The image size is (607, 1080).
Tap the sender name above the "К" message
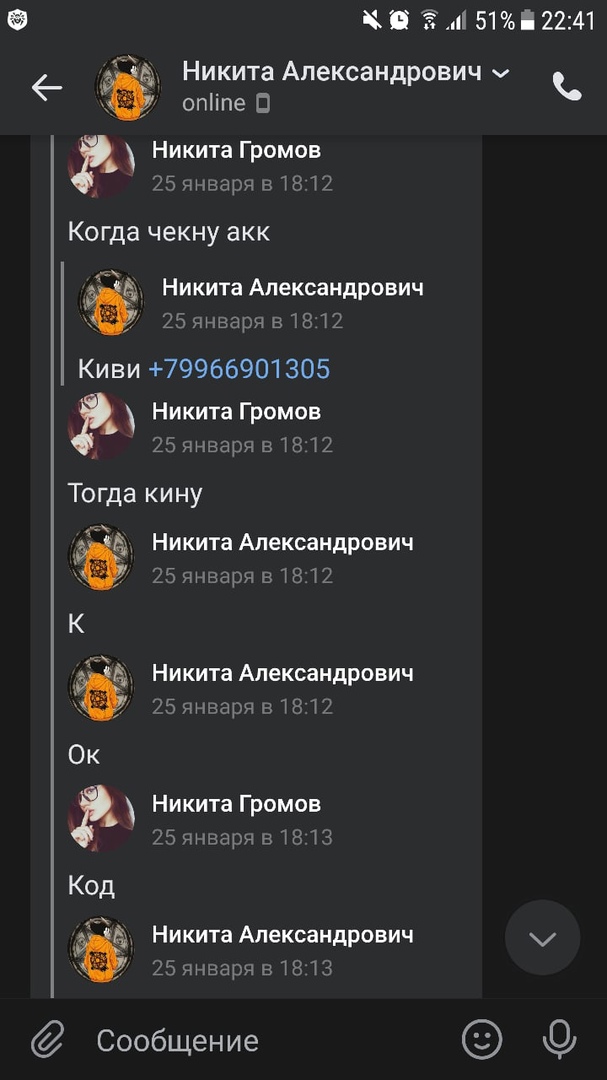click(282, 542)
